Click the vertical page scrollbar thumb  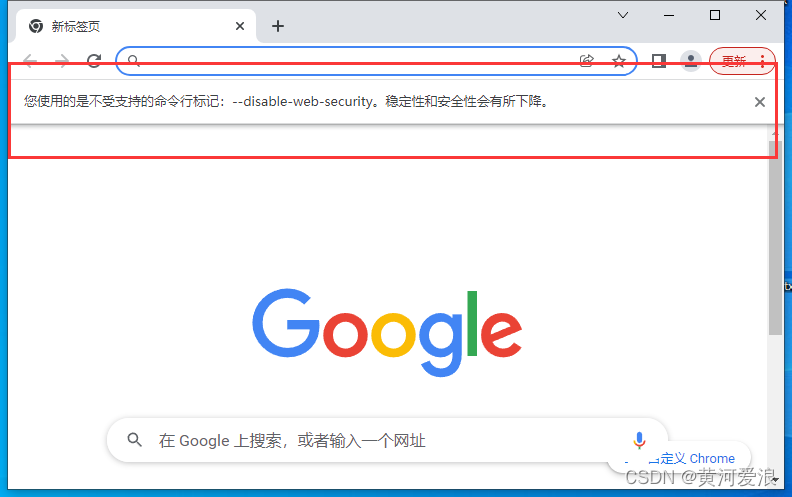pos(775,238)
